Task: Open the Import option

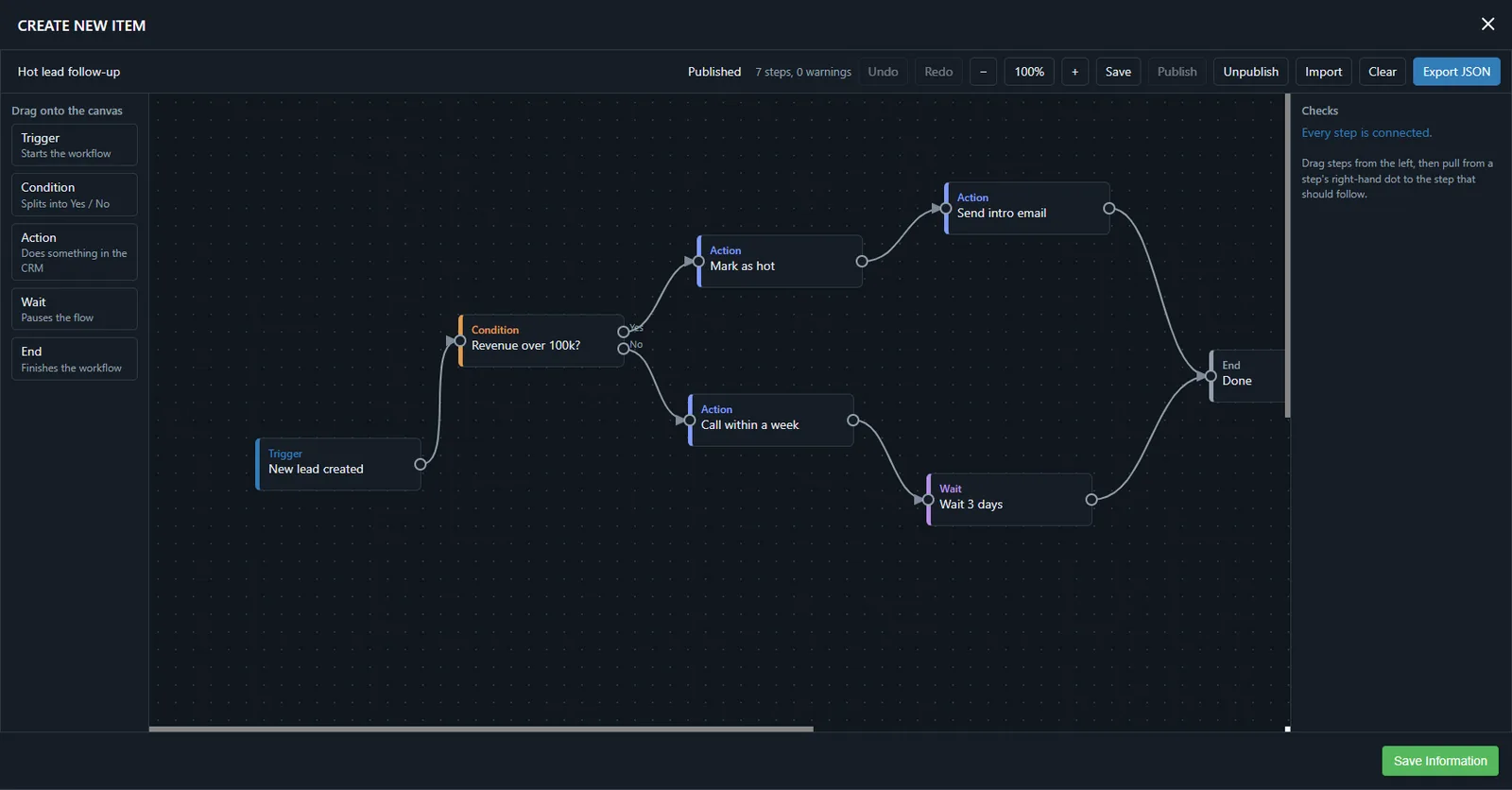Action: [1323, 72]
